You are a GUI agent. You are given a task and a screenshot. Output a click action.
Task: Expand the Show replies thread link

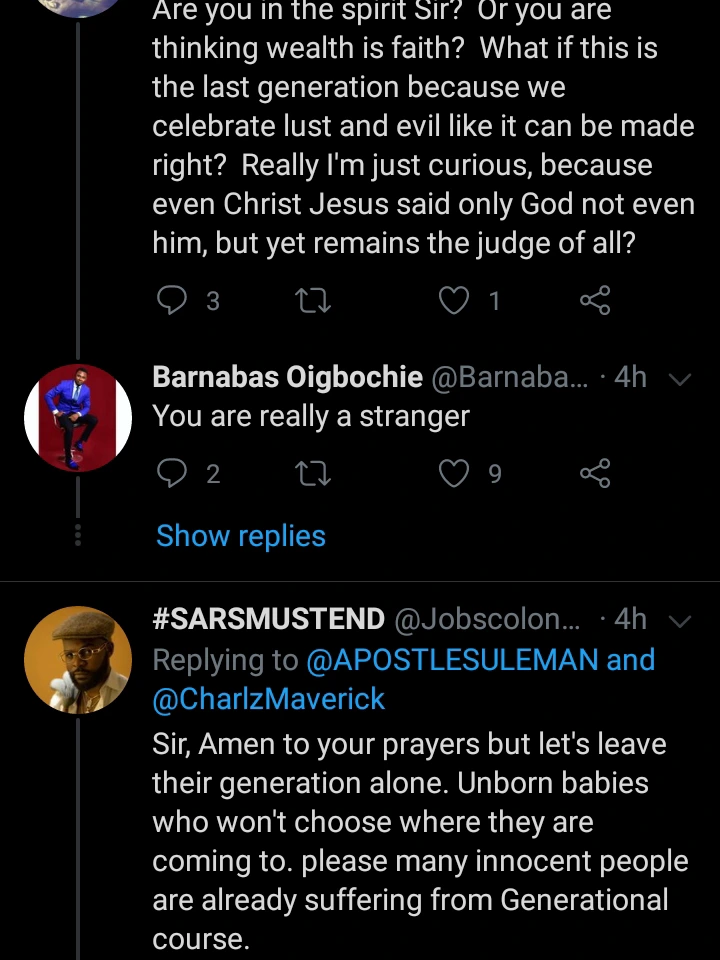241,536
